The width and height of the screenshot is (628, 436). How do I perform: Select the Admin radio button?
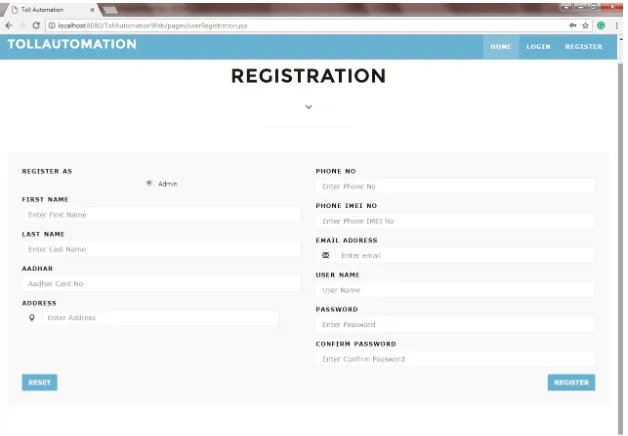[x=149, y=183]
